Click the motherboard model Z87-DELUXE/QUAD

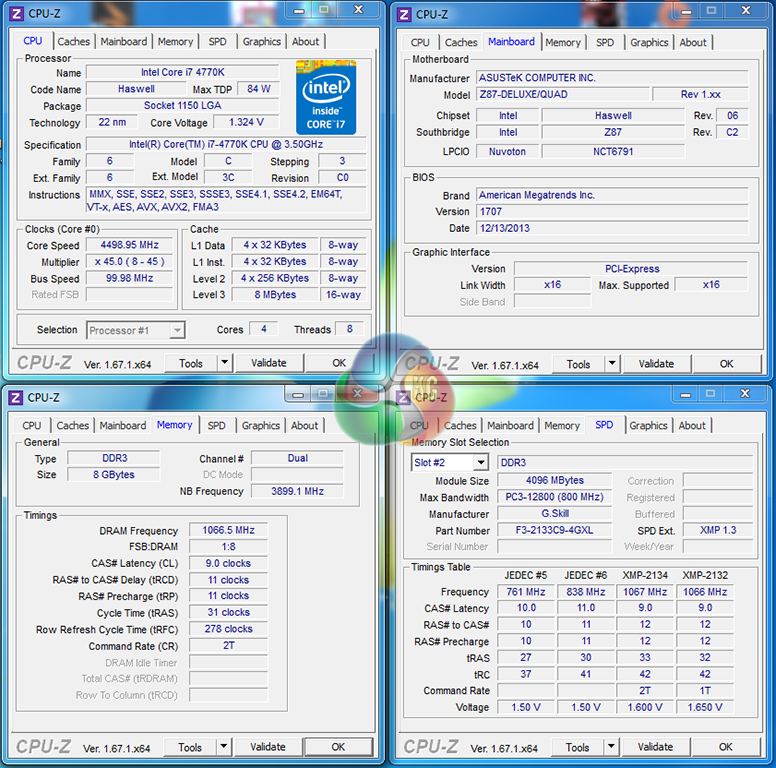coord(563,95)
